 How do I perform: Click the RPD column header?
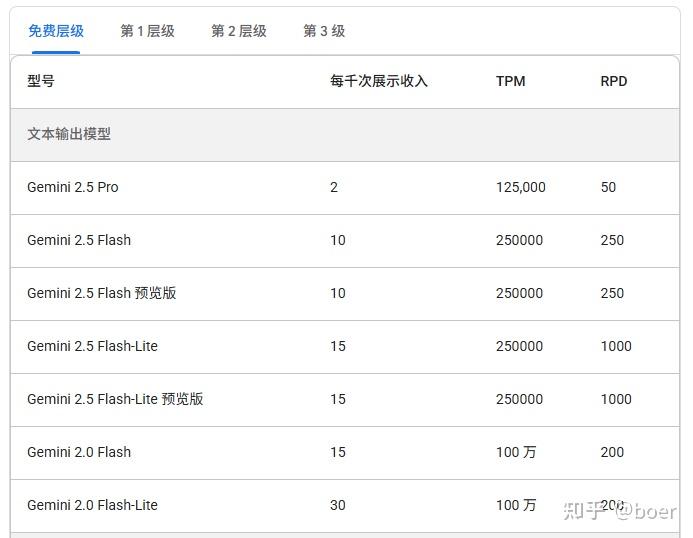(x=613, y=81)
